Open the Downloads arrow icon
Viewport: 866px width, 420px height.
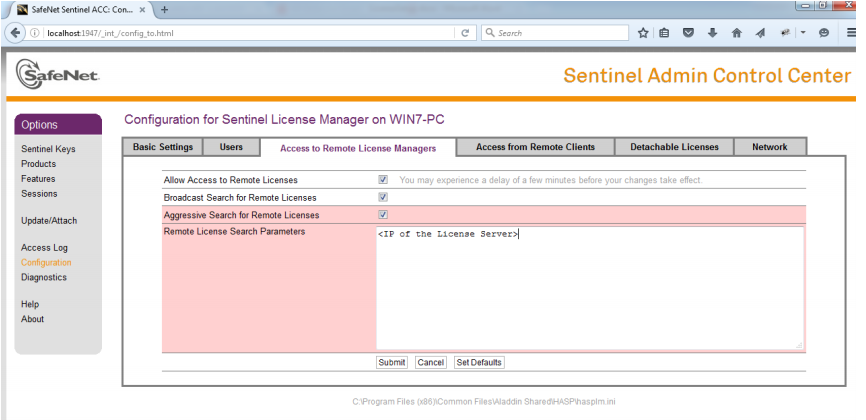point(712,33)
